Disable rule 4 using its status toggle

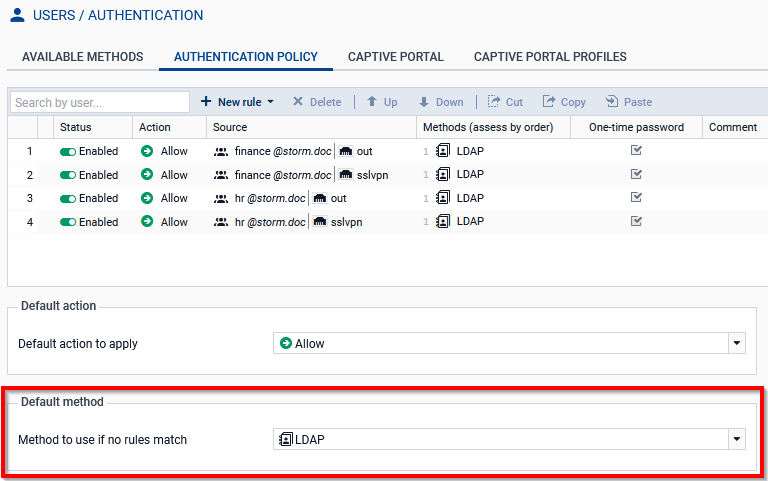click(x=68, y=222)
